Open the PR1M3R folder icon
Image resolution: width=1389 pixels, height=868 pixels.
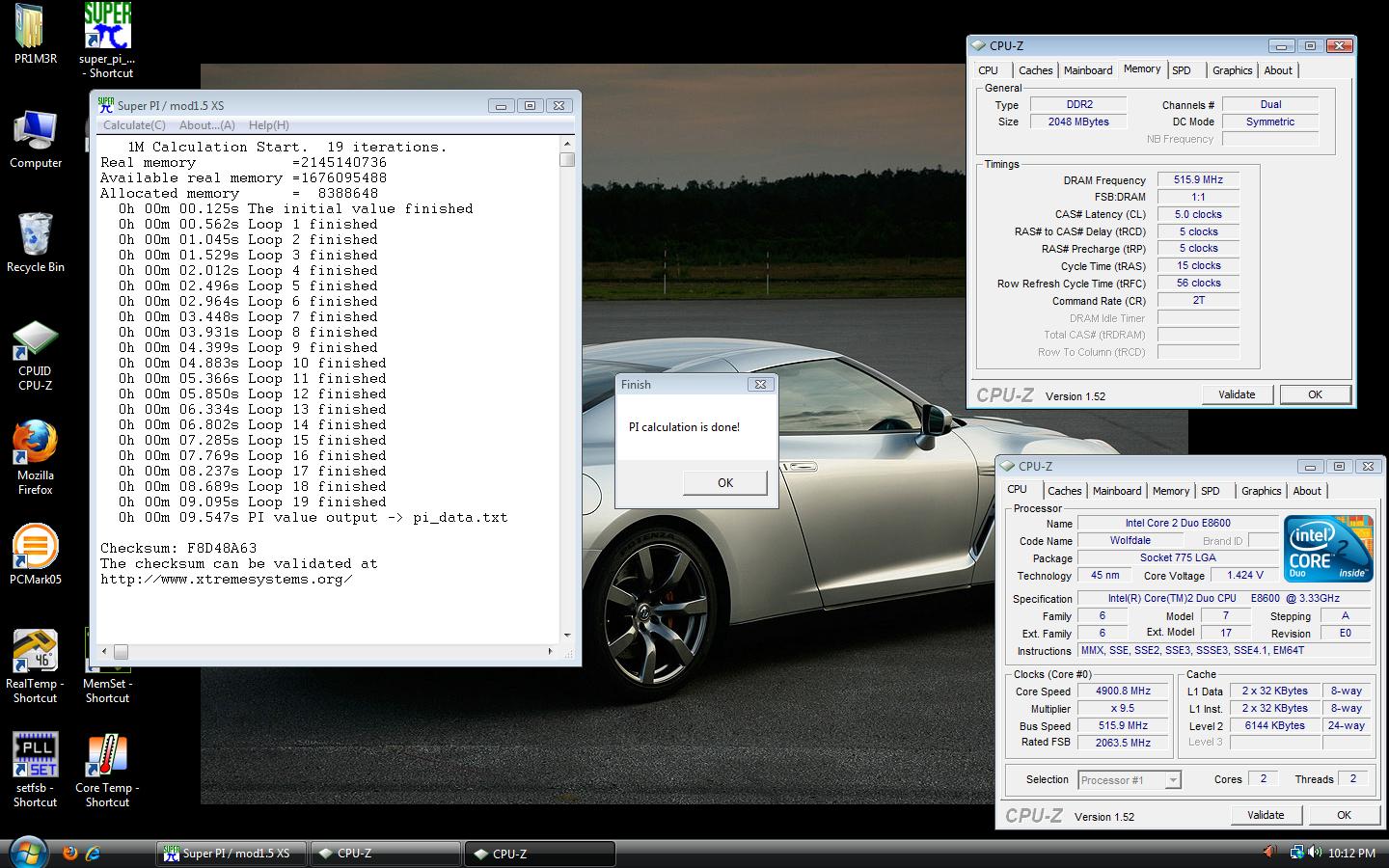click(x=36, y=34)
